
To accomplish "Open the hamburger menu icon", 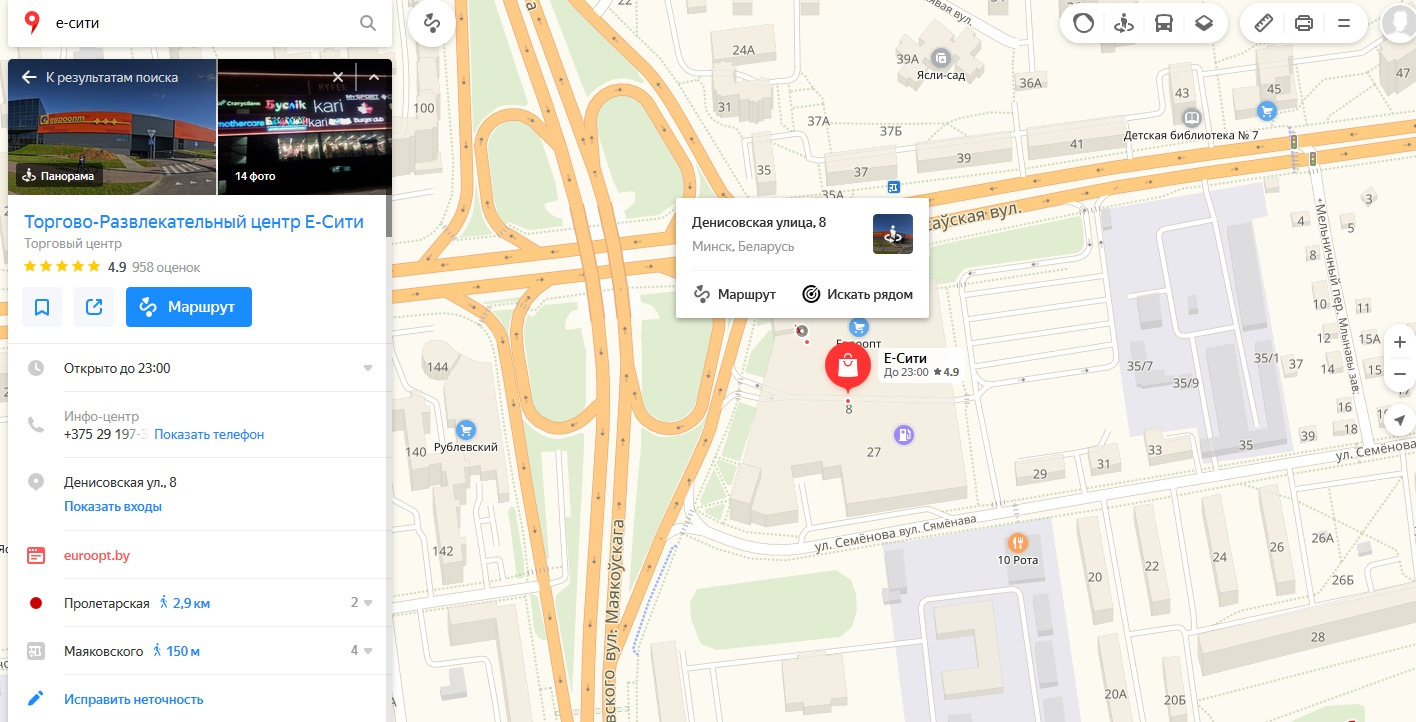I will pyautogui.click(x=1344, y=23).
